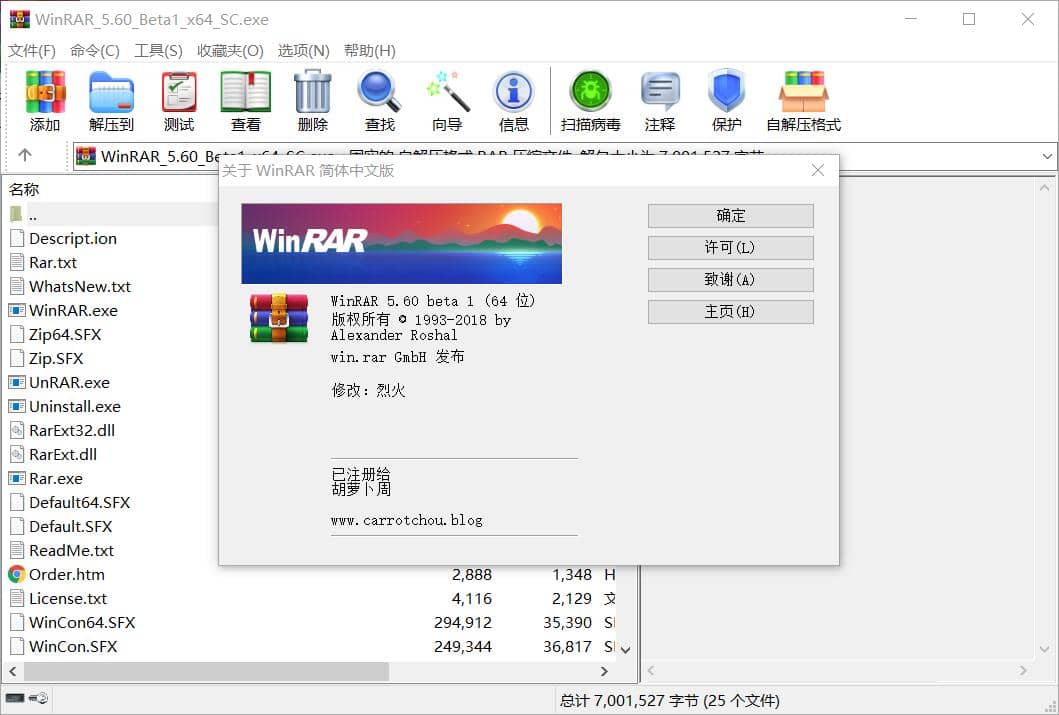Click the Info (信息) toolbar icon
The height and width of the screenshot is (715, 1059).
click(x=514, y=93)
